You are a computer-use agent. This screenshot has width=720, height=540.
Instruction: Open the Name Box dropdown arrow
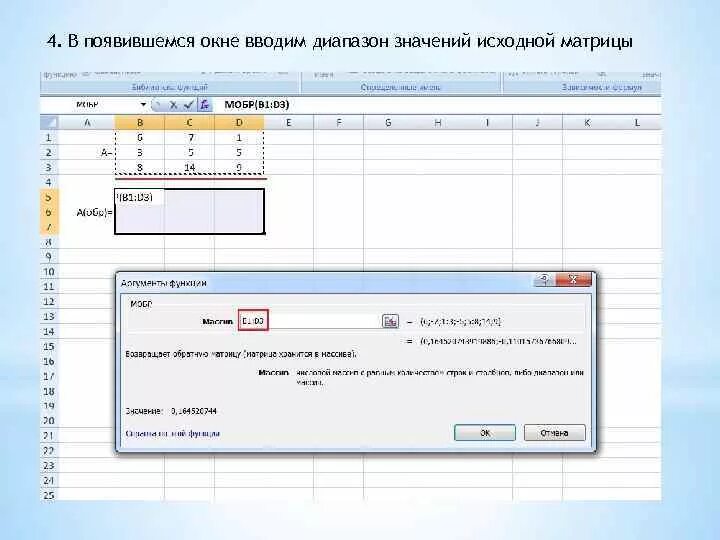(143, 105)
